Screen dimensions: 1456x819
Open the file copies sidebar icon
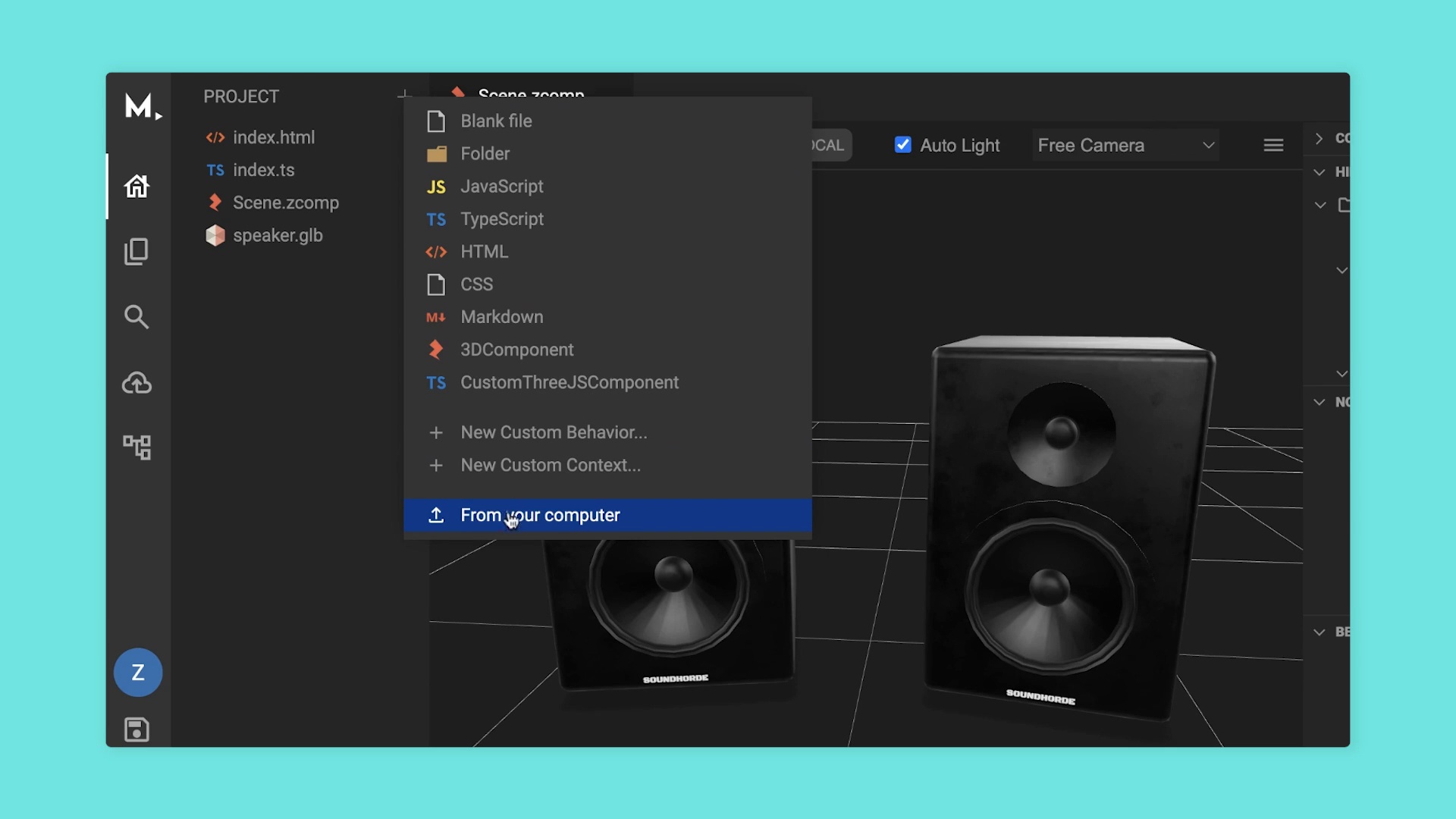136,252
